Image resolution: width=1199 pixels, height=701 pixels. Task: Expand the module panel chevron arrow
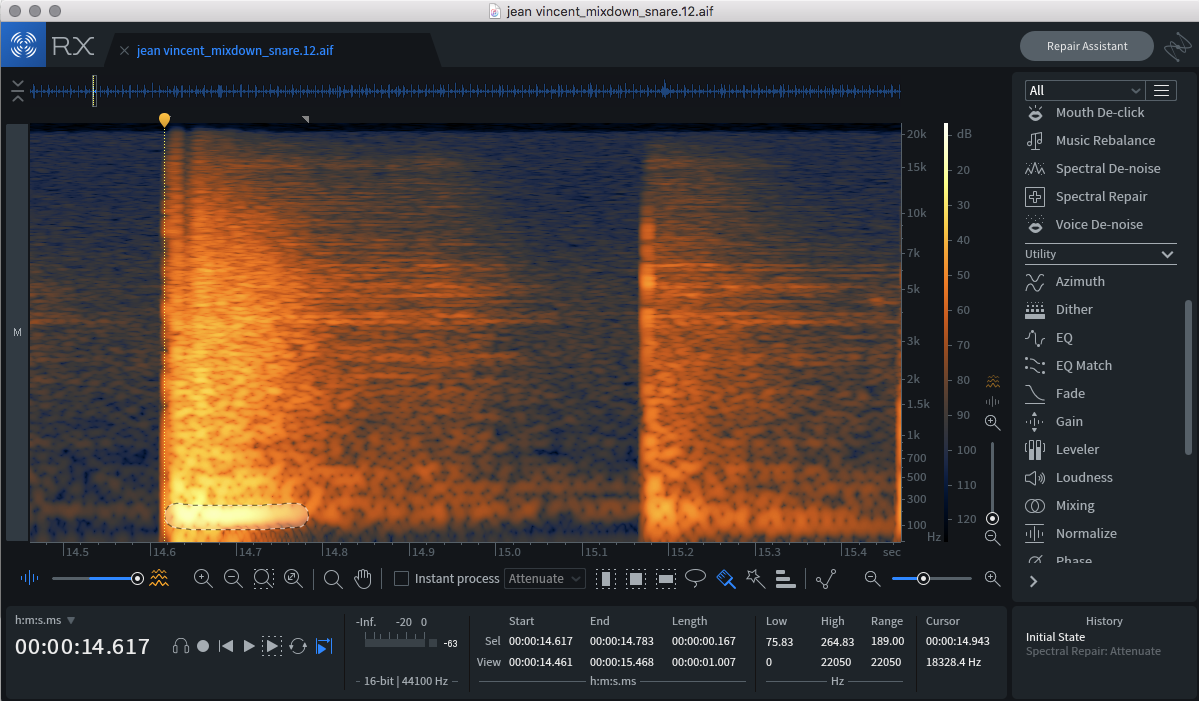click(1034, 582)
